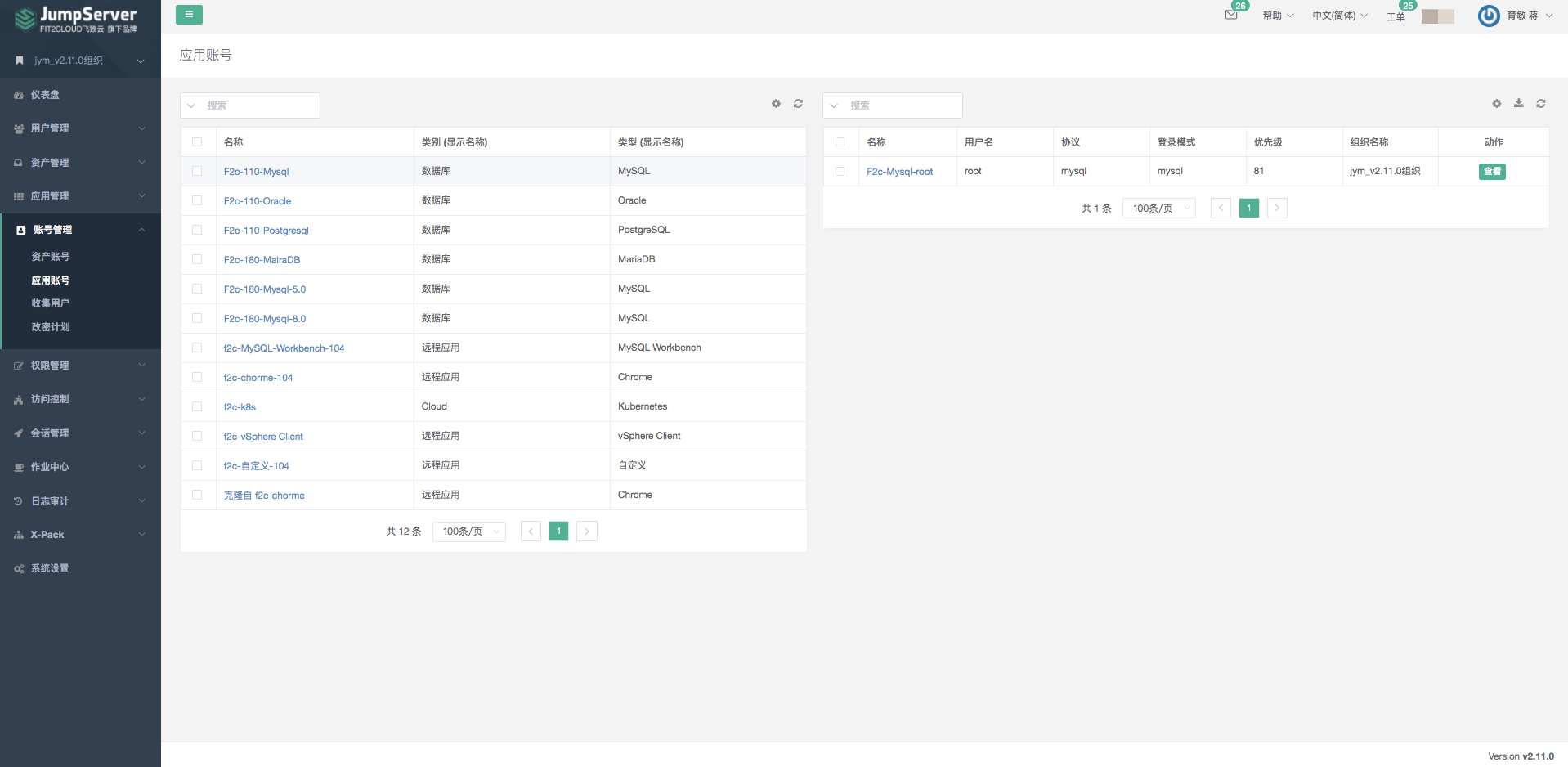Image resolution: width=1568 pixels, height=767 pixels.
Task: Select 改密计划 in the sidebar
Action: click(x=50, y=327)
